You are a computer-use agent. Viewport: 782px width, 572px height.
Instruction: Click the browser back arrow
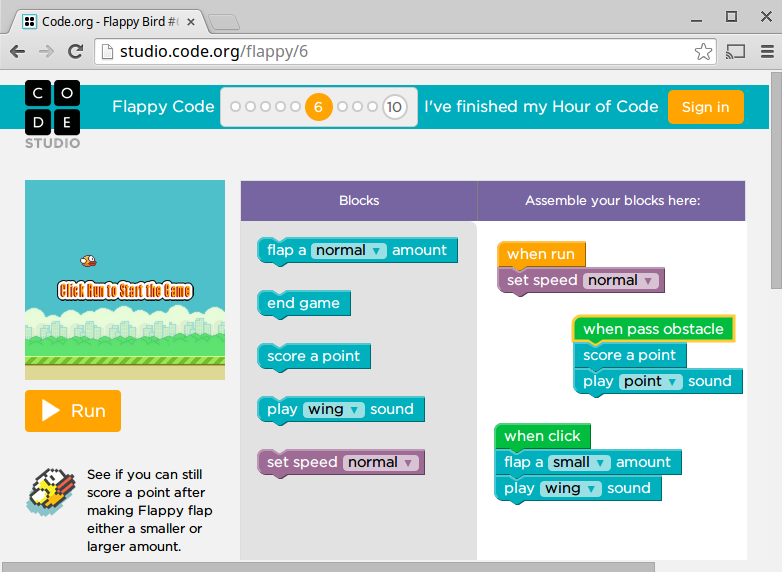[17, 51]
